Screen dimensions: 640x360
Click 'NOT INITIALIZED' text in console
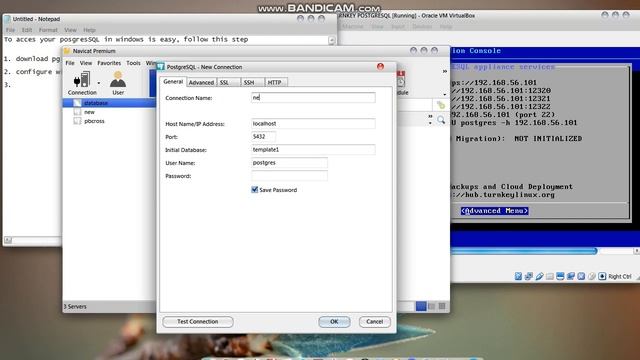548,138
